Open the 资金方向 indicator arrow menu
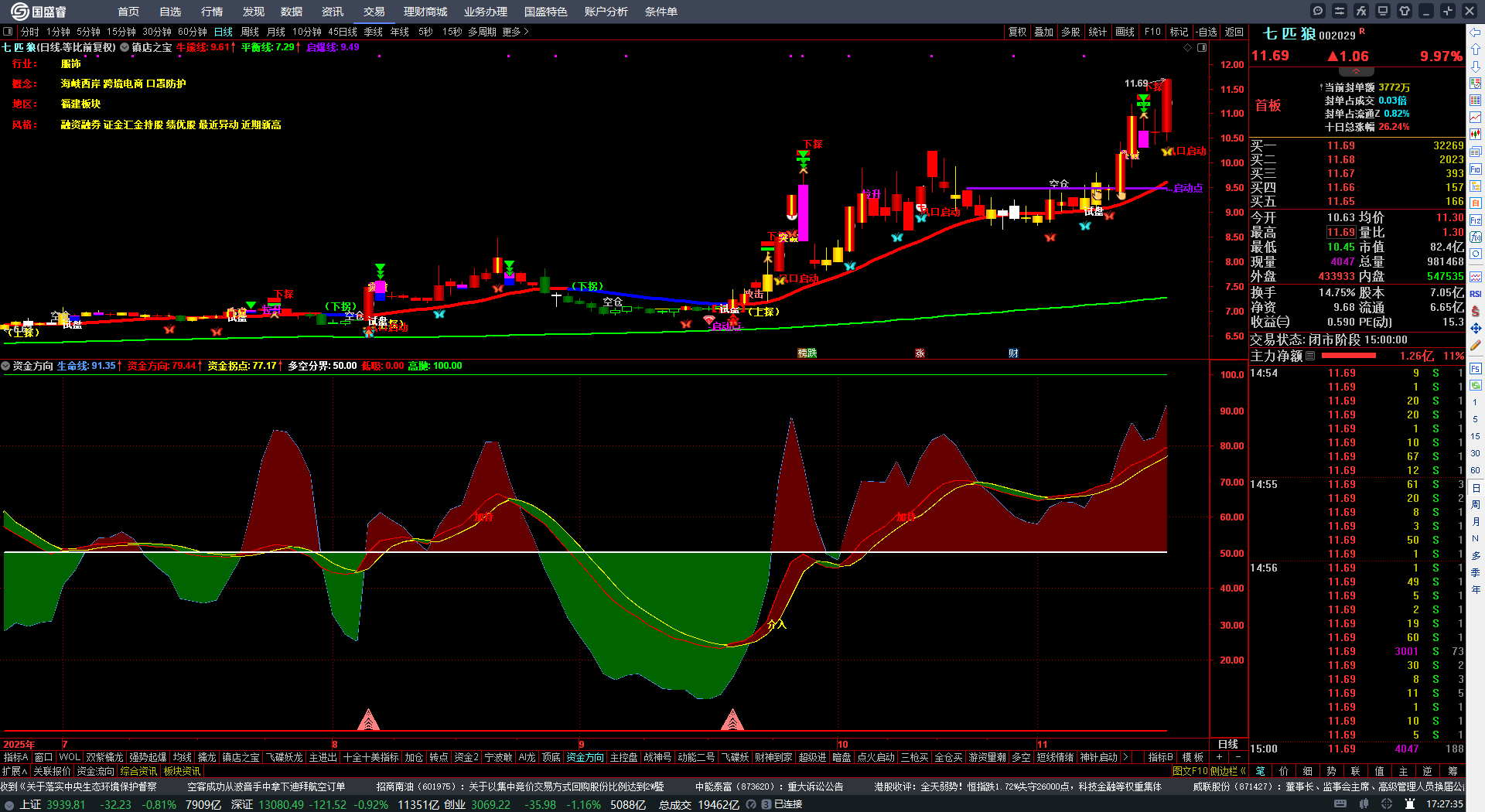Viewport: 1485px width, 812px height. click(6, 366)
